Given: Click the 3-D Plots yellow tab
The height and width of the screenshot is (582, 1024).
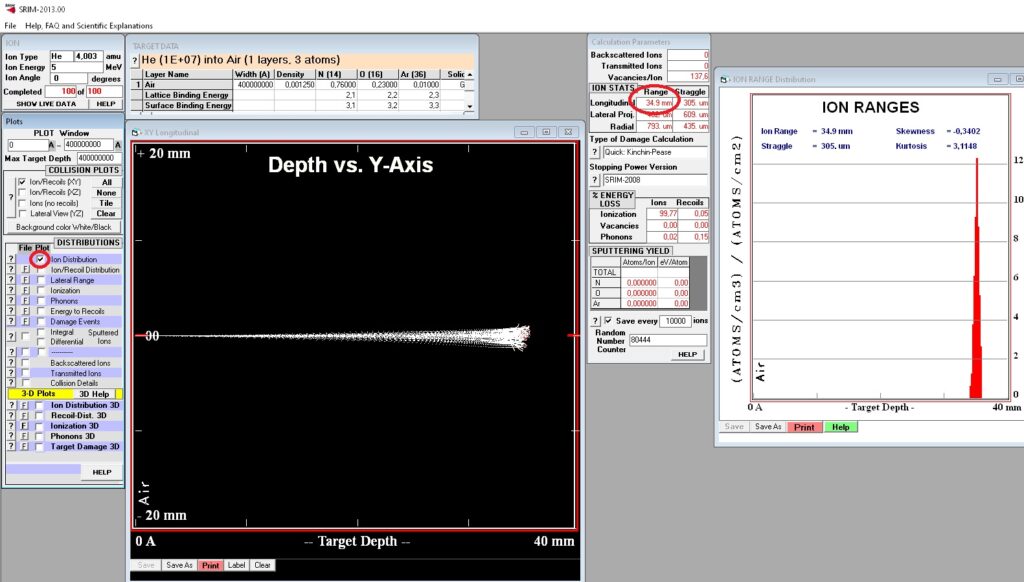Looking at the screenshot, I should click(x=39, y=394).
